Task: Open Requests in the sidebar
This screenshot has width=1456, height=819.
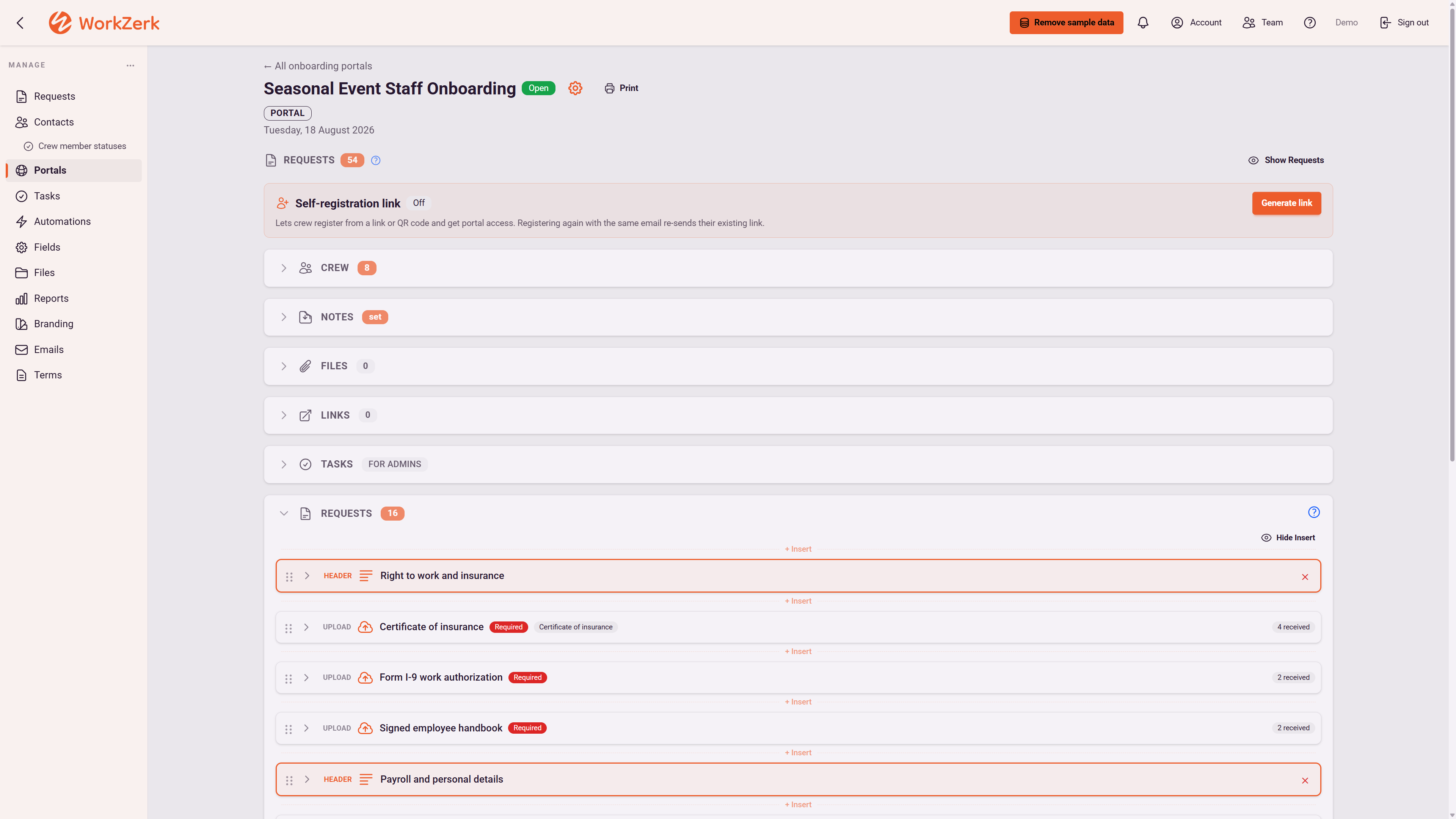Action: click(x=74, y=97)
